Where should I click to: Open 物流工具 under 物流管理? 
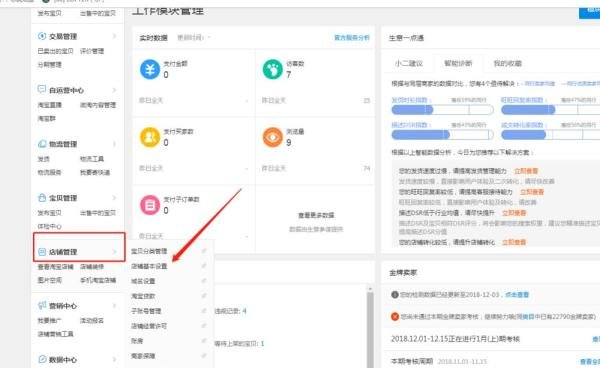(92, 159)
